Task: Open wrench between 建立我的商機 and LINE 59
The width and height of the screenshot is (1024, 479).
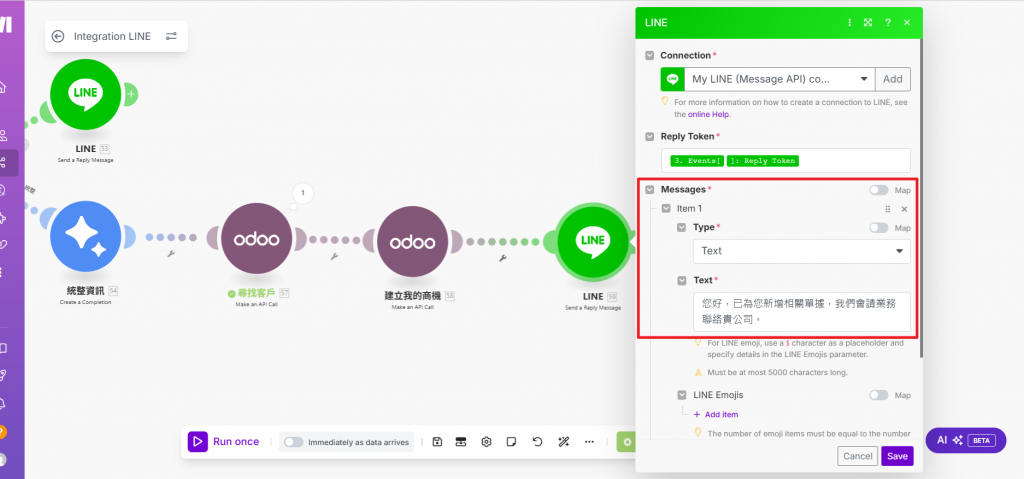Action: tap(503, 258)
